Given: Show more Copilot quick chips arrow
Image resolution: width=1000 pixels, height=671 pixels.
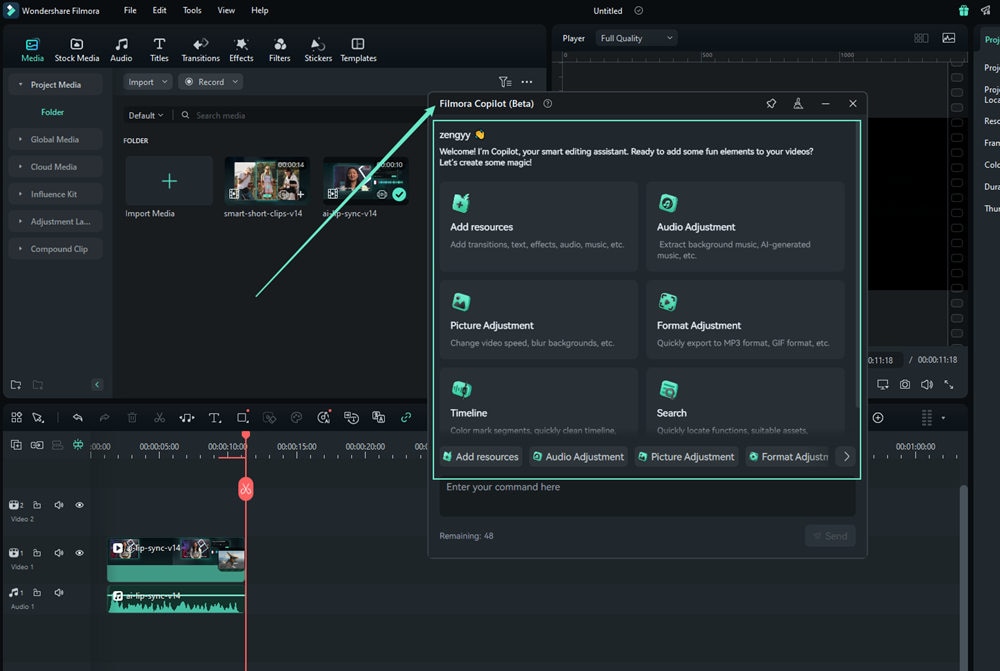Looking at the screenshot, I should (x=846, y=457).
